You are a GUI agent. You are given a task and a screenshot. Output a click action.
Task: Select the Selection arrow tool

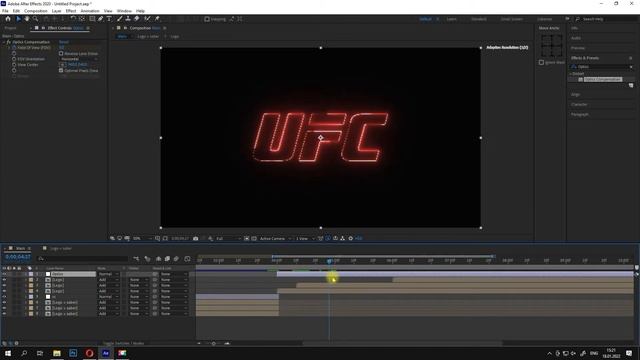(18, 19)
